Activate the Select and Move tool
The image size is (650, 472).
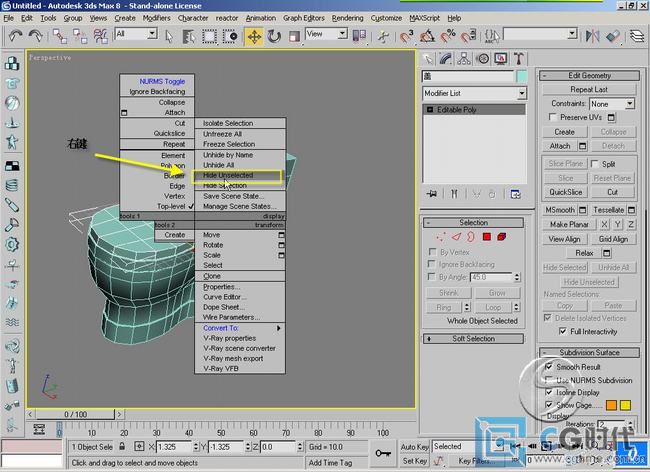[254, 36]
